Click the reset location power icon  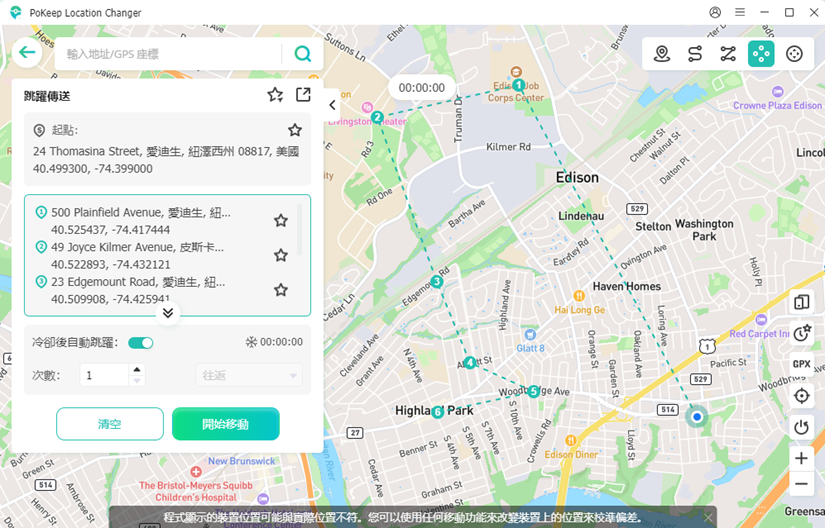point(801,427)
